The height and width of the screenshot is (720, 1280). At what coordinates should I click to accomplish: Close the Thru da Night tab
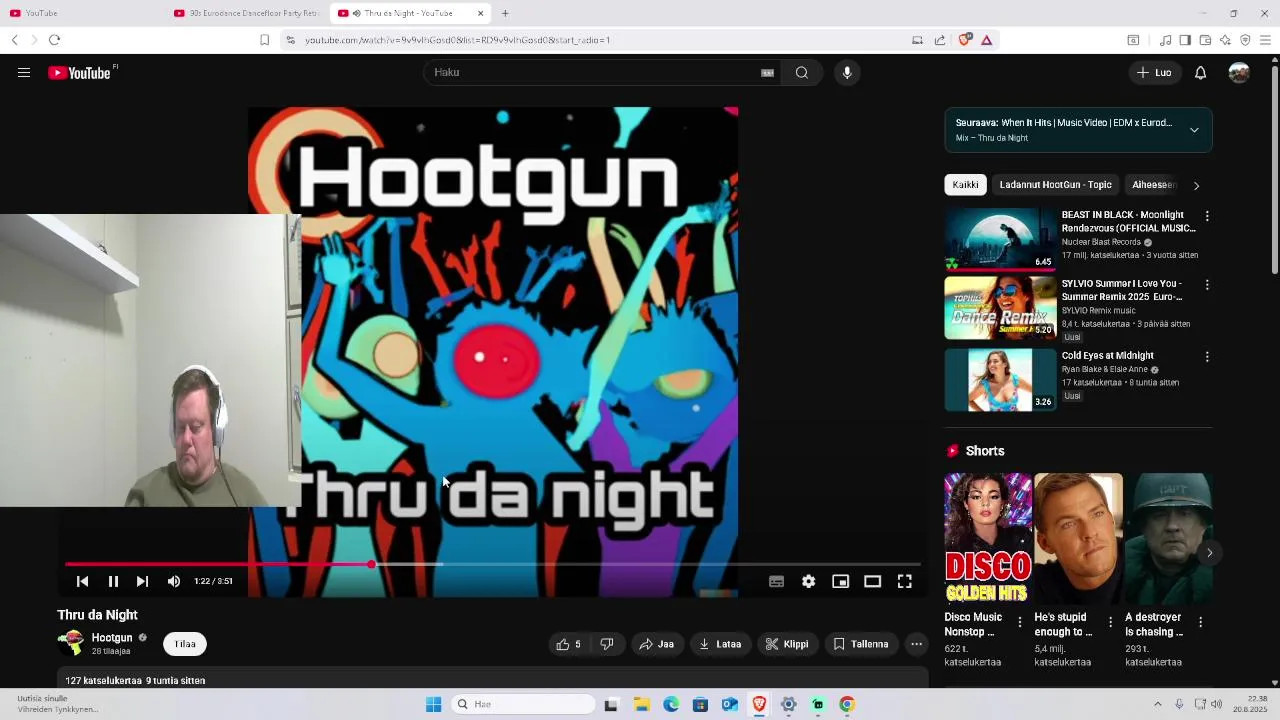[x=480, y=13]
